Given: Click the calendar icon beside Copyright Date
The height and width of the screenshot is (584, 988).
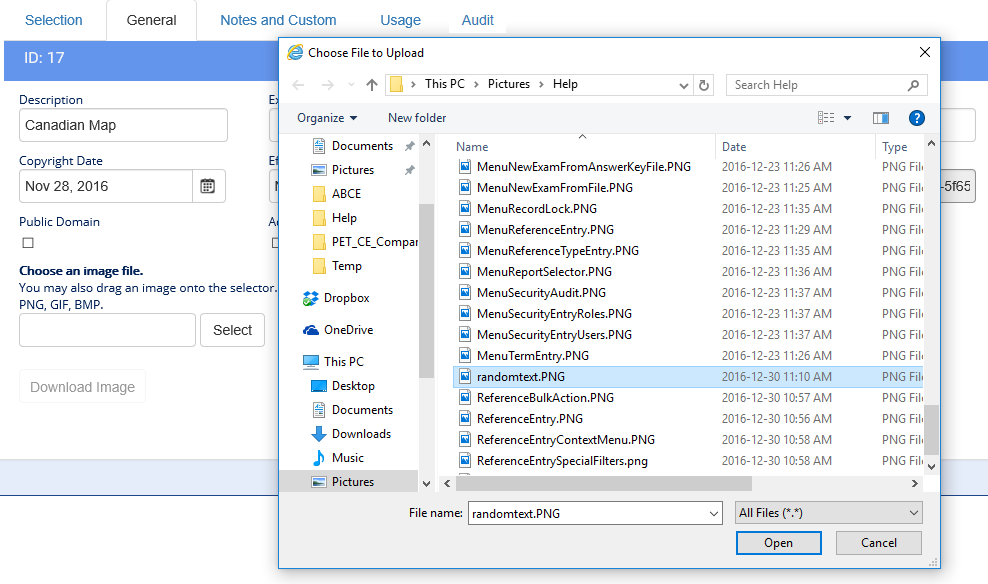Looking at the screenshot, I should pyautogui.click(x=208, y=186).
